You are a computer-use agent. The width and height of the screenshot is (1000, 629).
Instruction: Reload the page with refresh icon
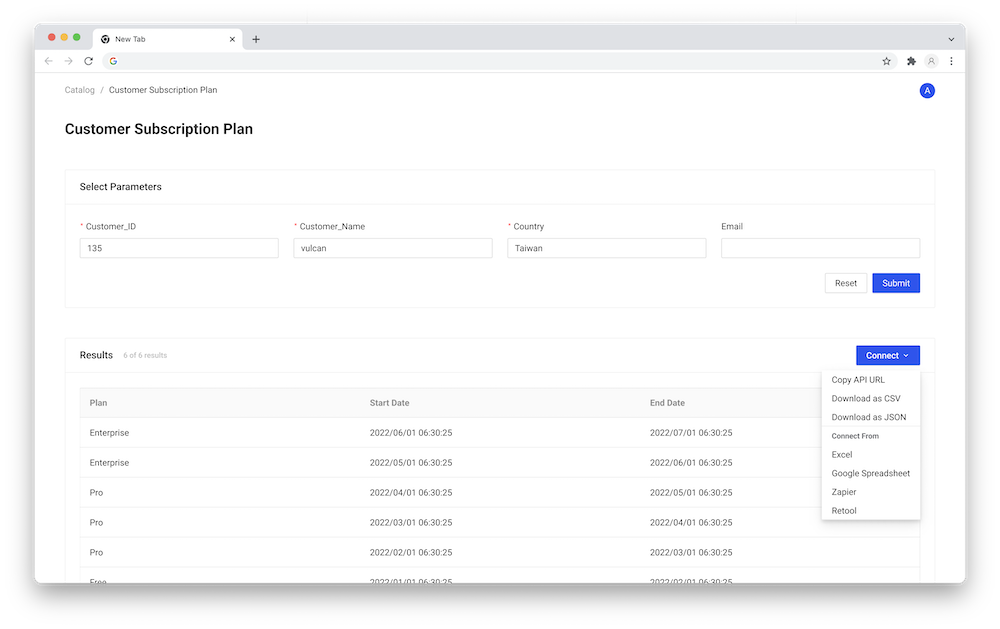88,61
